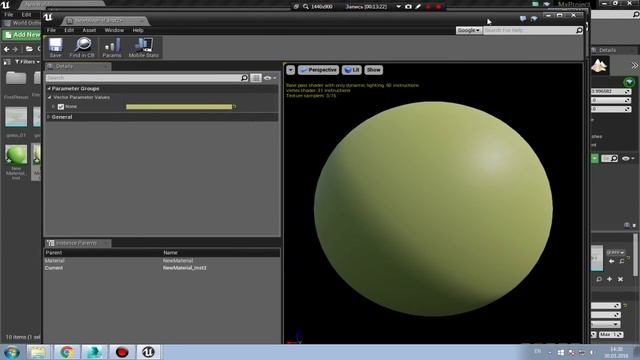640x360 pixels.
Task: Toggle the sources panel icon beside Filters
Action: tap(7, 62)
